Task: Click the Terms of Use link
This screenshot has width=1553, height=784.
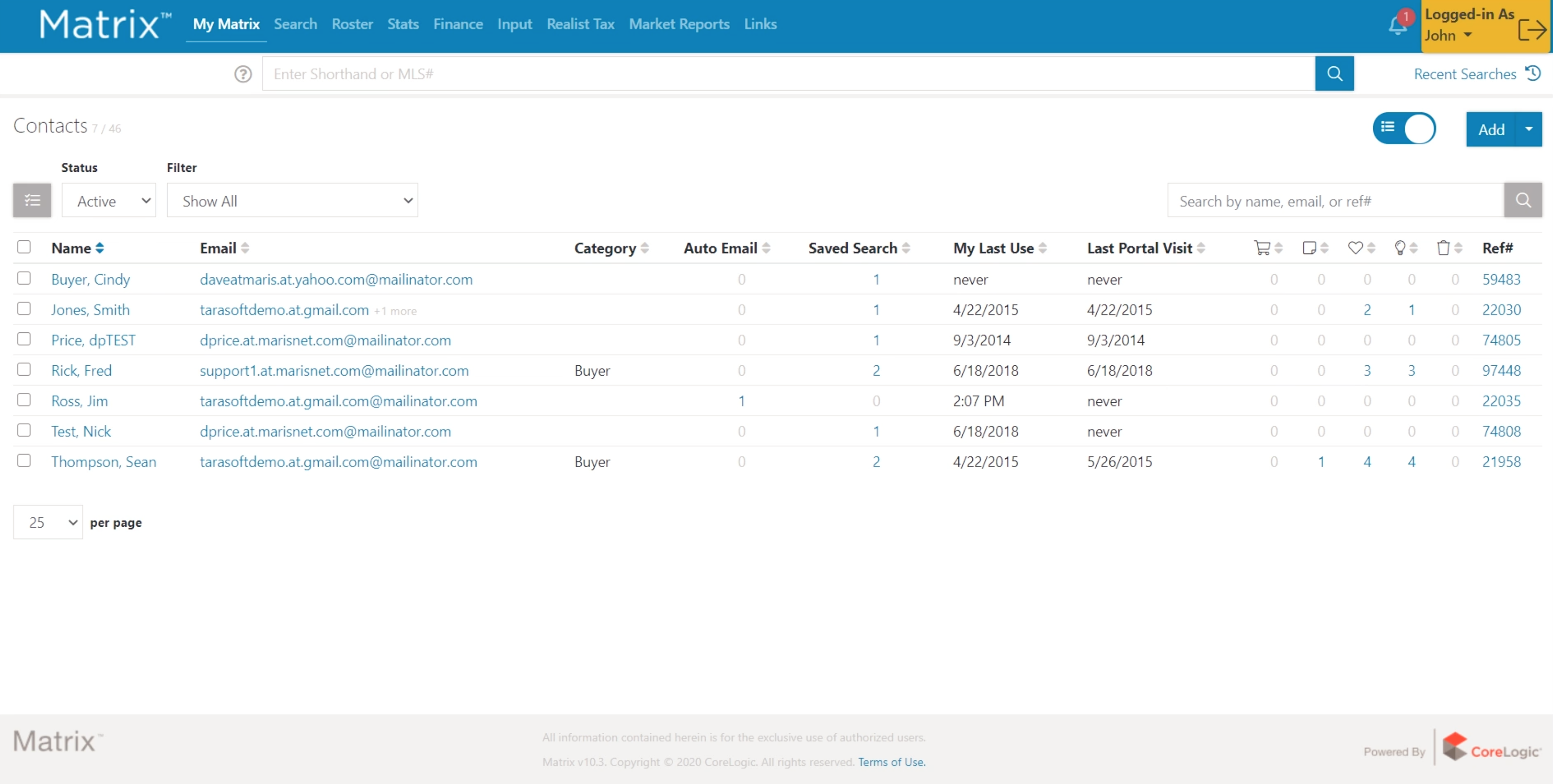Action: coord(892,761)
